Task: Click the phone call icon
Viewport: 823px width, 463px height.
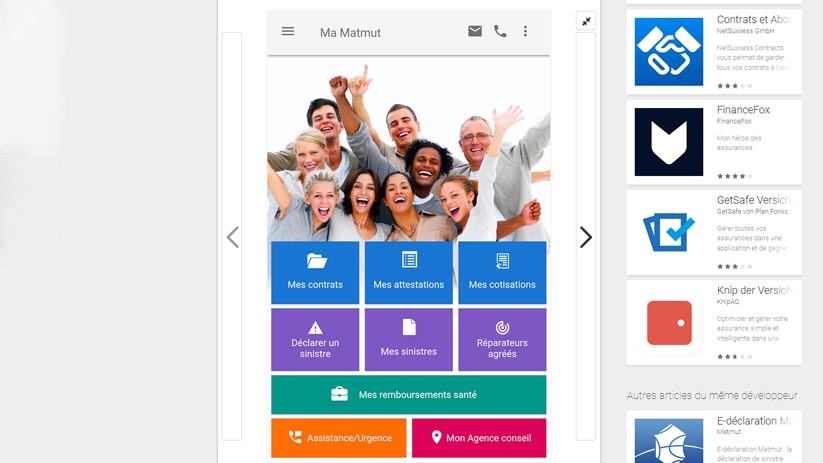Action: pyautogui.click(x=500, y=31)
